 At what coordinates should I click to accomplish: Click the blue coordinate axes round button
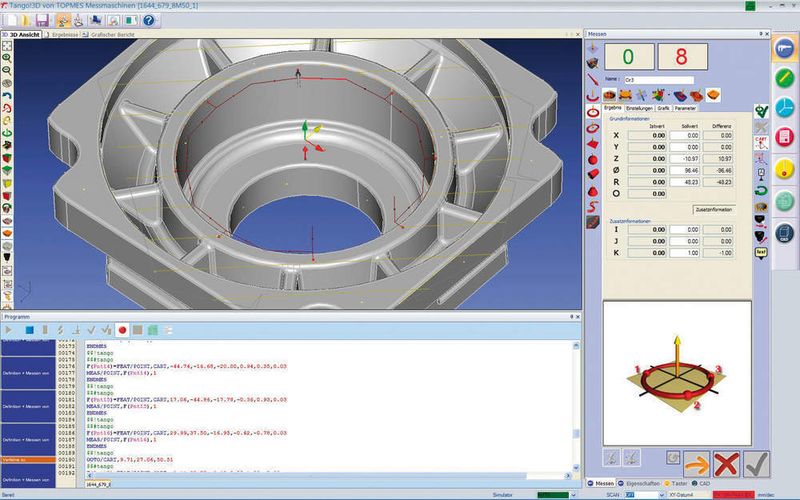tap(784, 108)
